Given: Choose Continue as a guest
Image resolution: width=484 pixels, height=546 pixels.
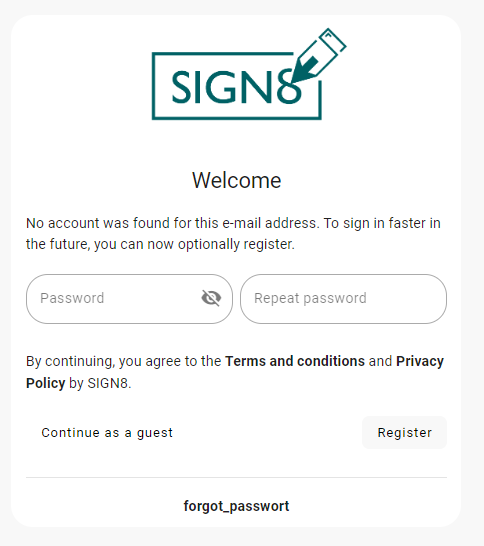Looking at the screenshot, I should tap(107, 433).
